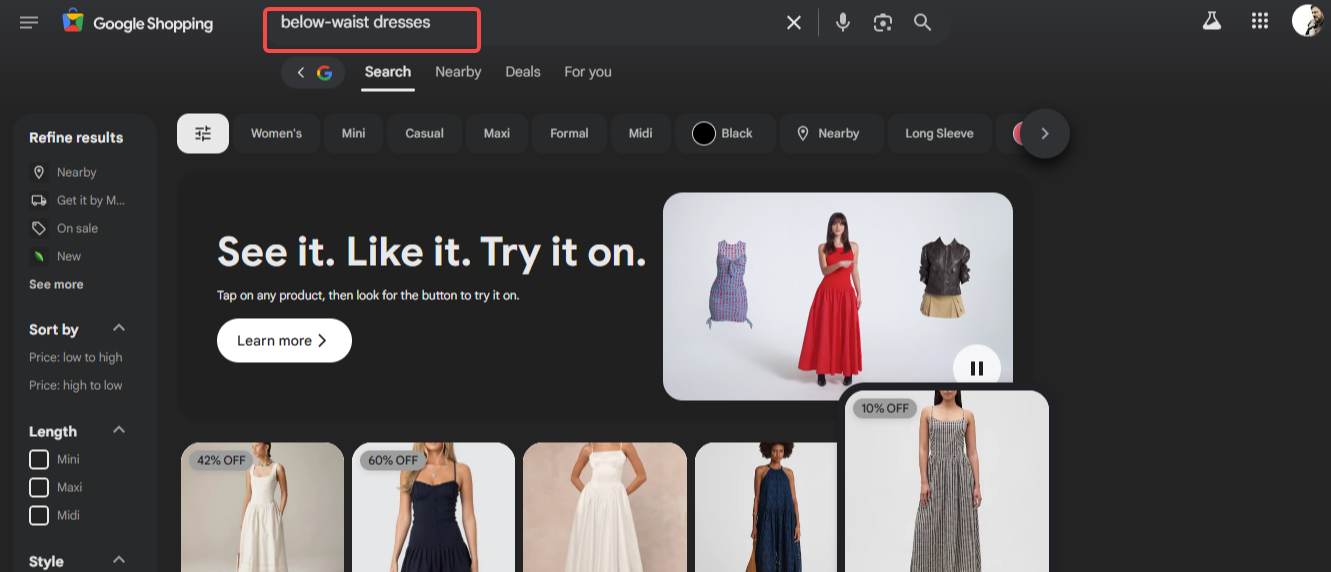This screenshot has width=1331, height=572.
Task: Open the hamburger main menu
Action: tap(29, 22)
